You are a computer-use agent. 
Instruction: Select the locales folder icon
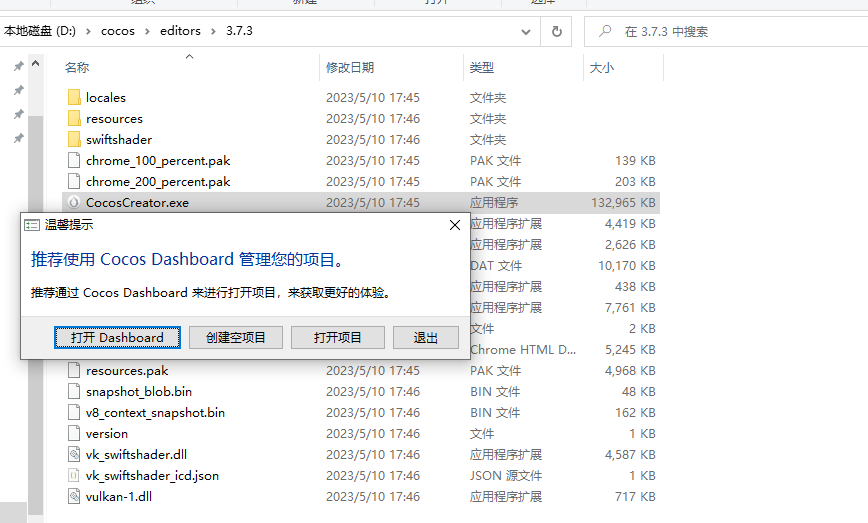point(74,97)
